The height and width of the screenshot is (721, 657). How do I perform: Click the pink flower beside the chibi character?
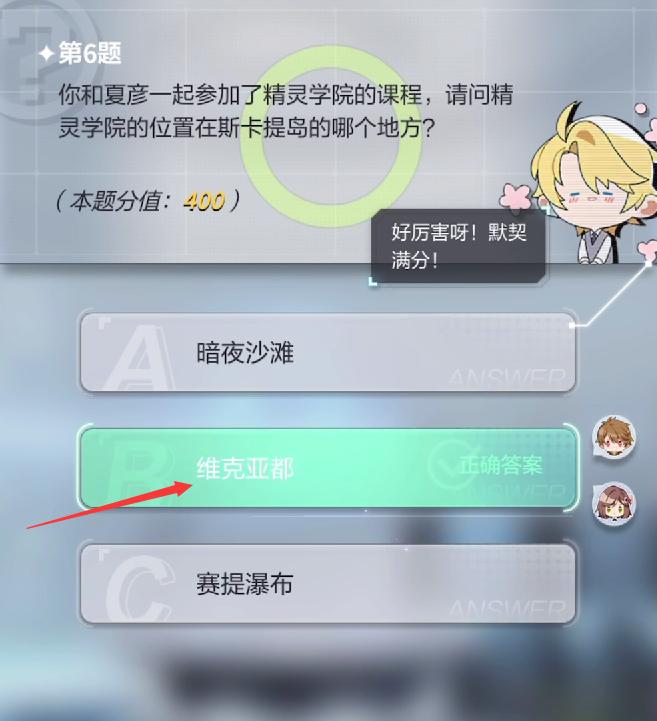(516, 197)
